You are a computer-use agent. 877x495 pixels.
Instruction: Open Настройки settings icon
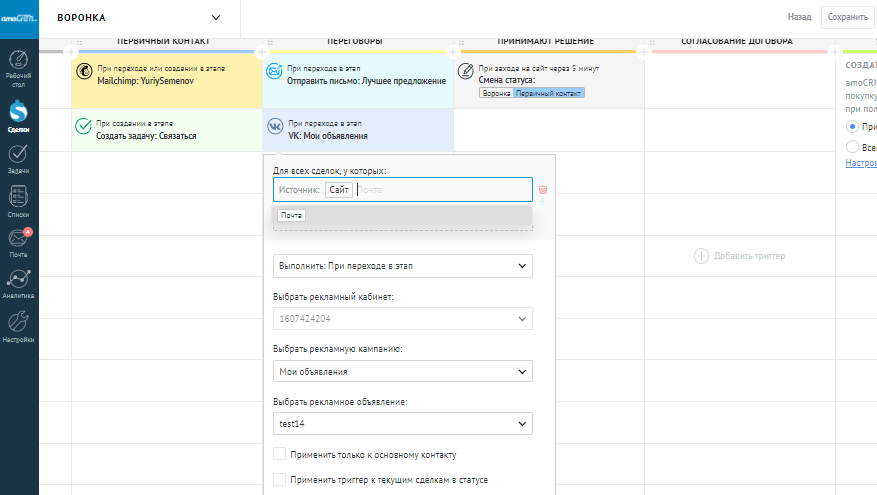(x=18, y=326)
